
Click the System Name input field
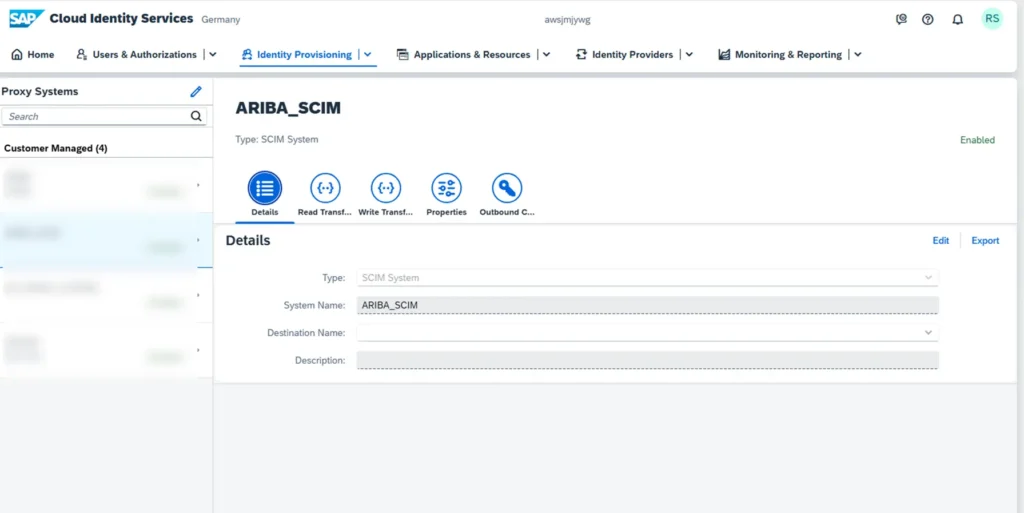pos(646,305)
